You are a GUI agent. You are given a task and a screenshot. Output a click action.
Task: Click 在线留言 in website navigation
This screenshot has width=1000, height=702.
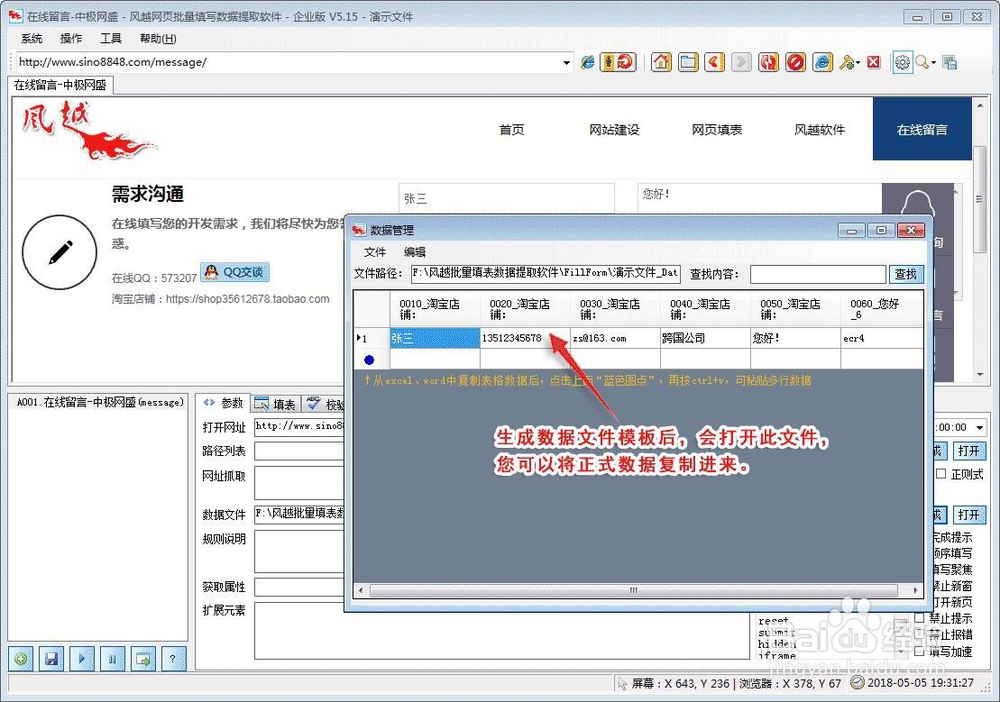[922, 129]
